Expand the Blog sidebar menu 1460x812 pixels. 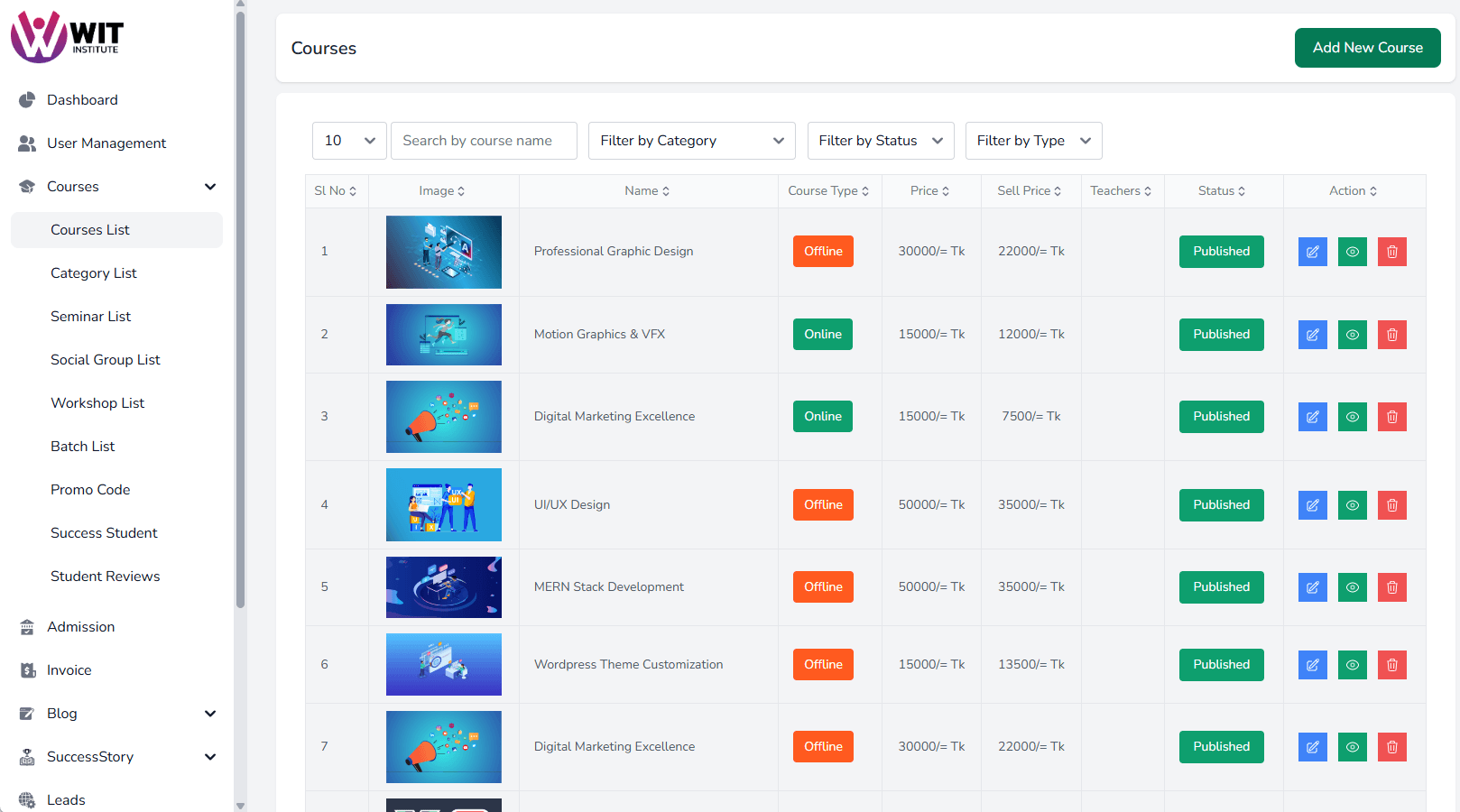[116, 714]
